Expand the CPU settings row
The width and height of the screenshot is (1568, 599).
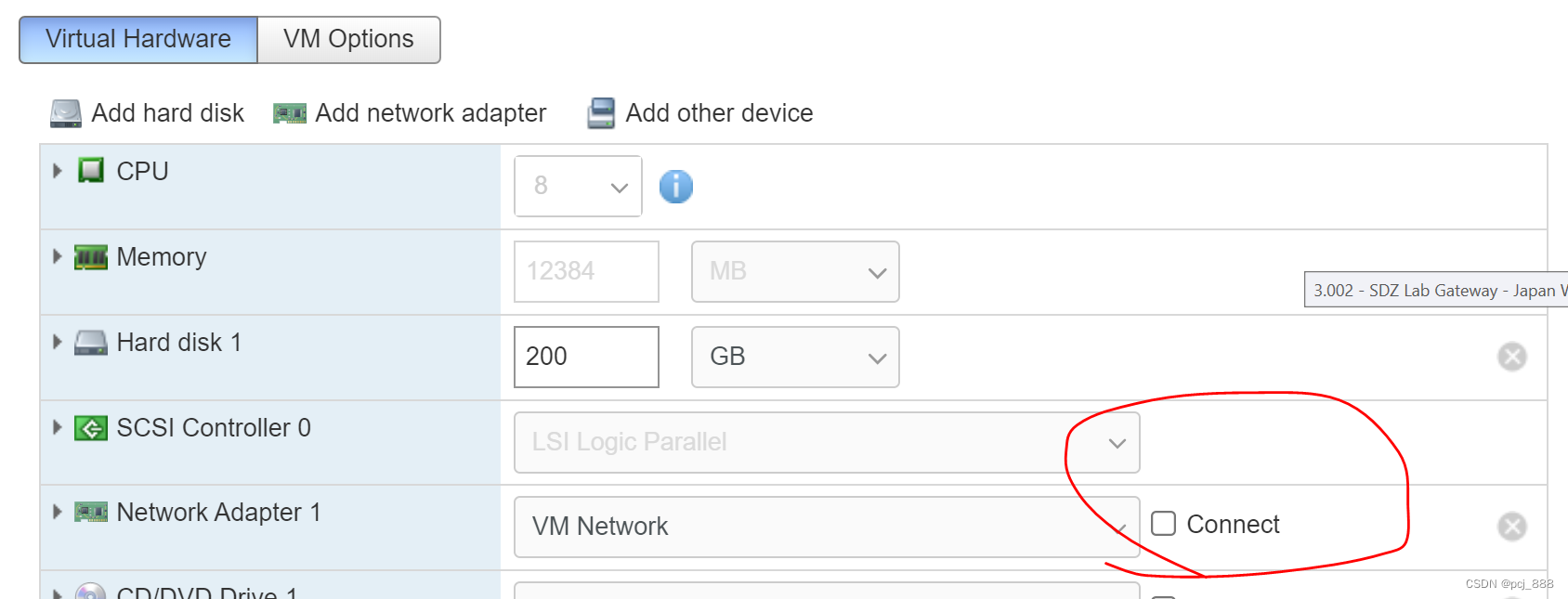click(57, 171)
